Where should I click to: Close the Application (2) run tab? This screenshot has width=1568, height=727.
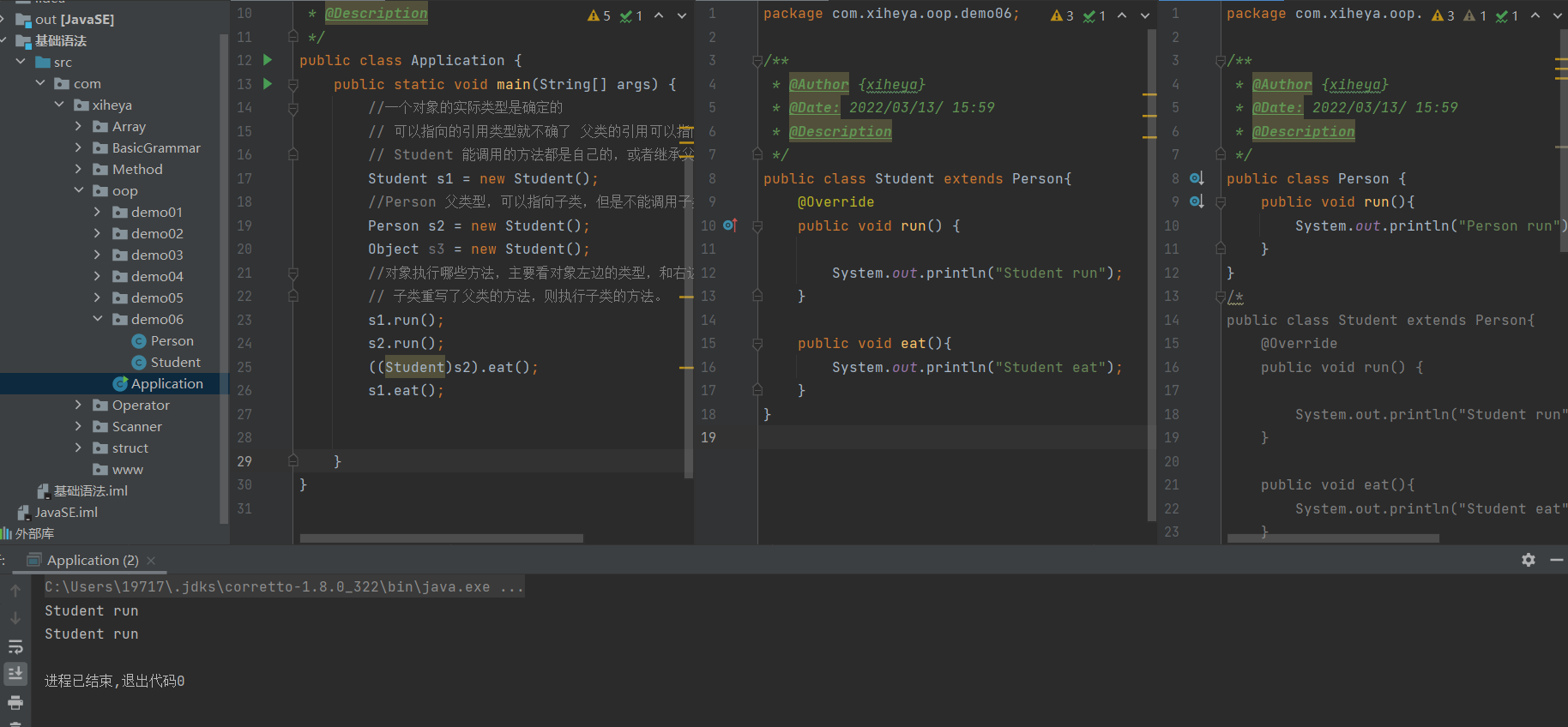151,561
